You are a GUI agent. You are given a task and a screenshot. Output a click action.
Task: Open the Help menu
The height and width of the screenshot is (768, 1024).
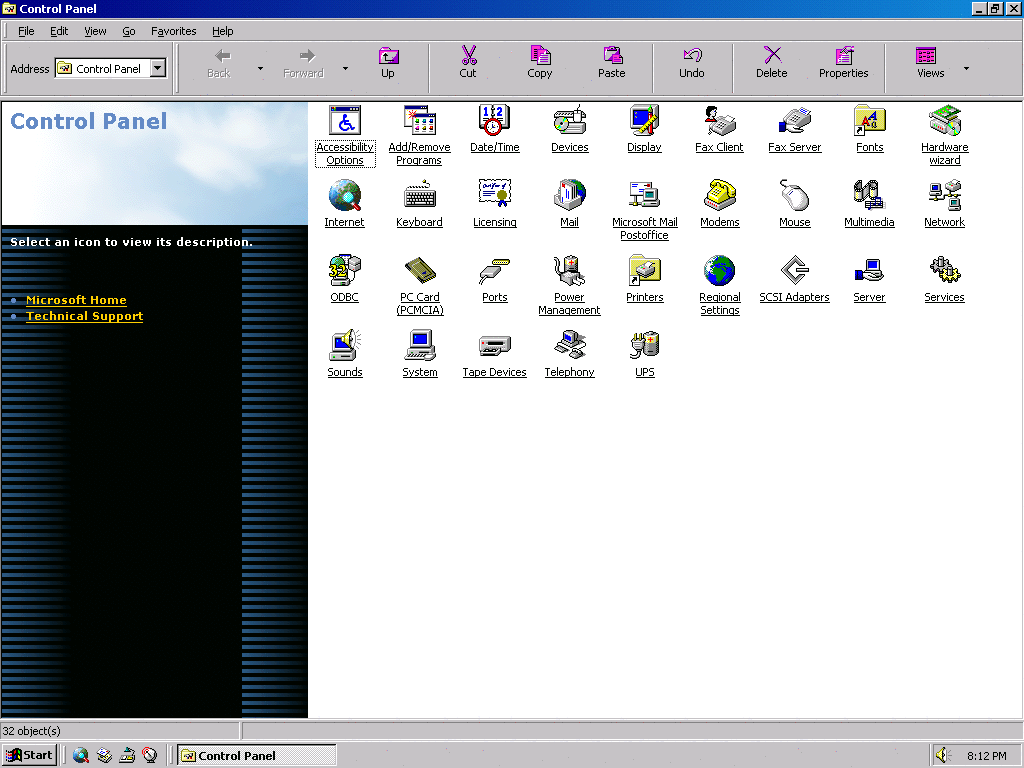point(222,31)
